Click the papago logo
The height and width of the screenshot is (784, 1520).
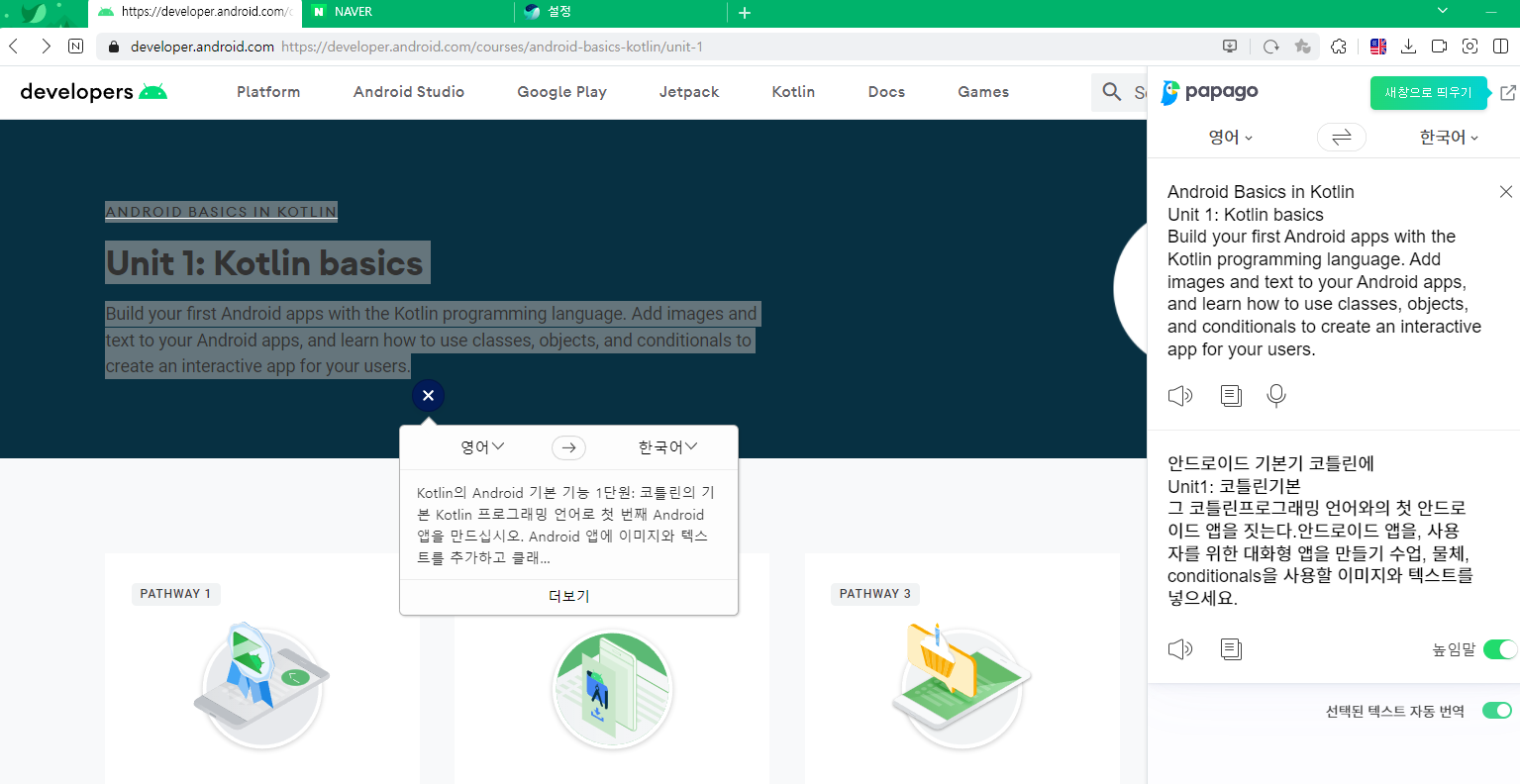(1209, 92)
